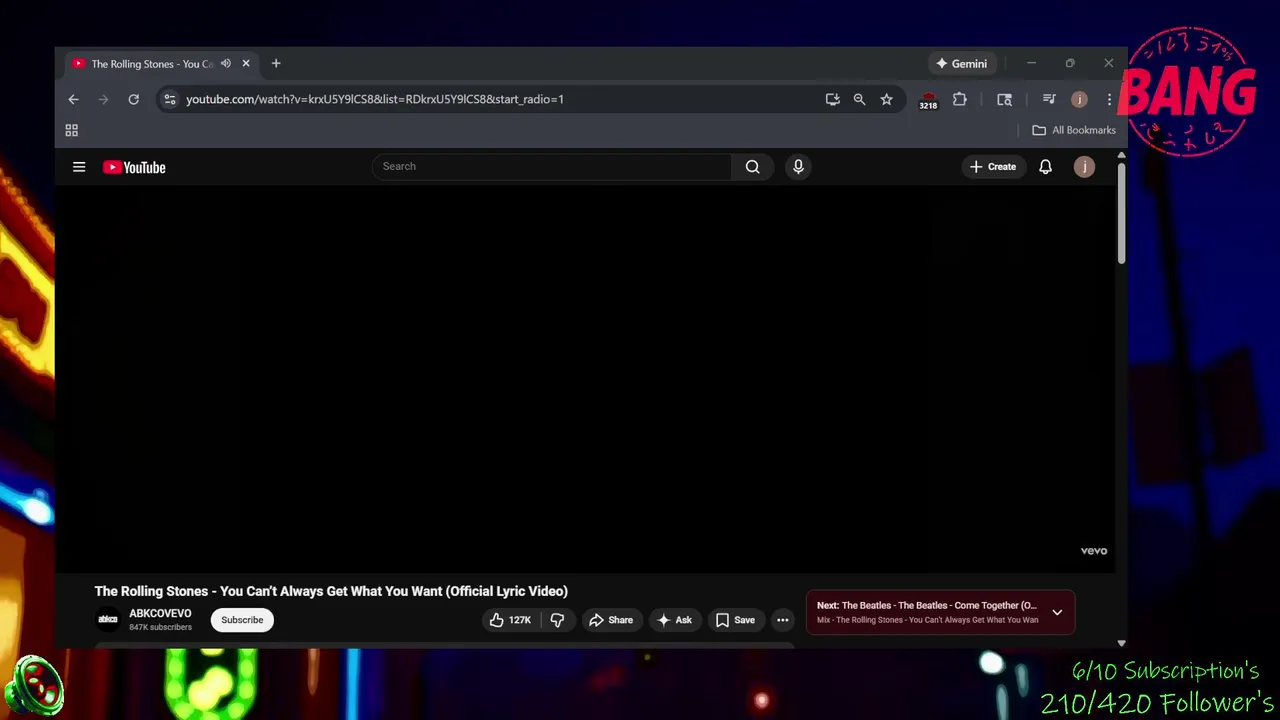Go forward in browser history
The image size is (1280, 720).
click(x=103, y=99)
